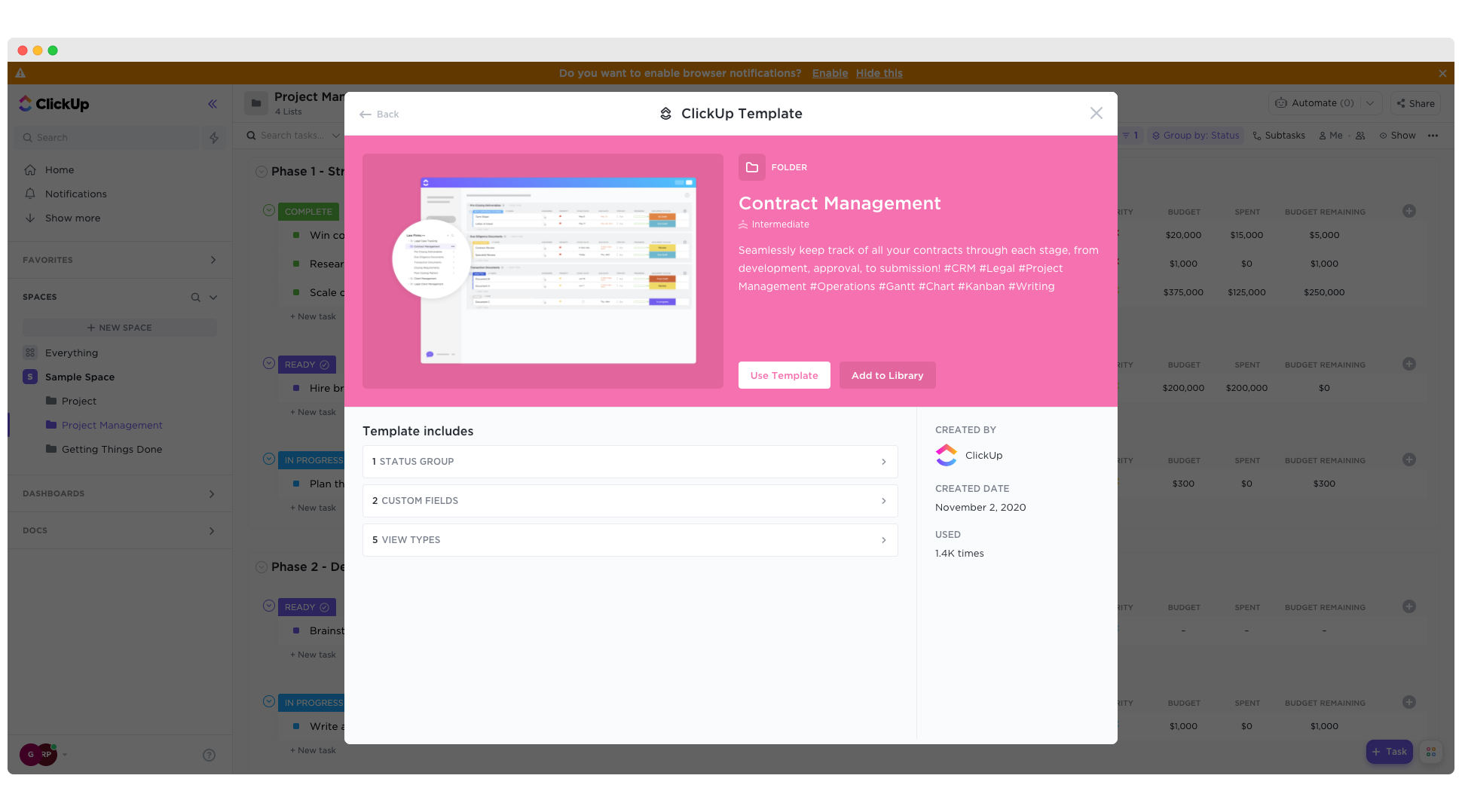Open the Project folder
1462x812 pixels.
(78, 401)
